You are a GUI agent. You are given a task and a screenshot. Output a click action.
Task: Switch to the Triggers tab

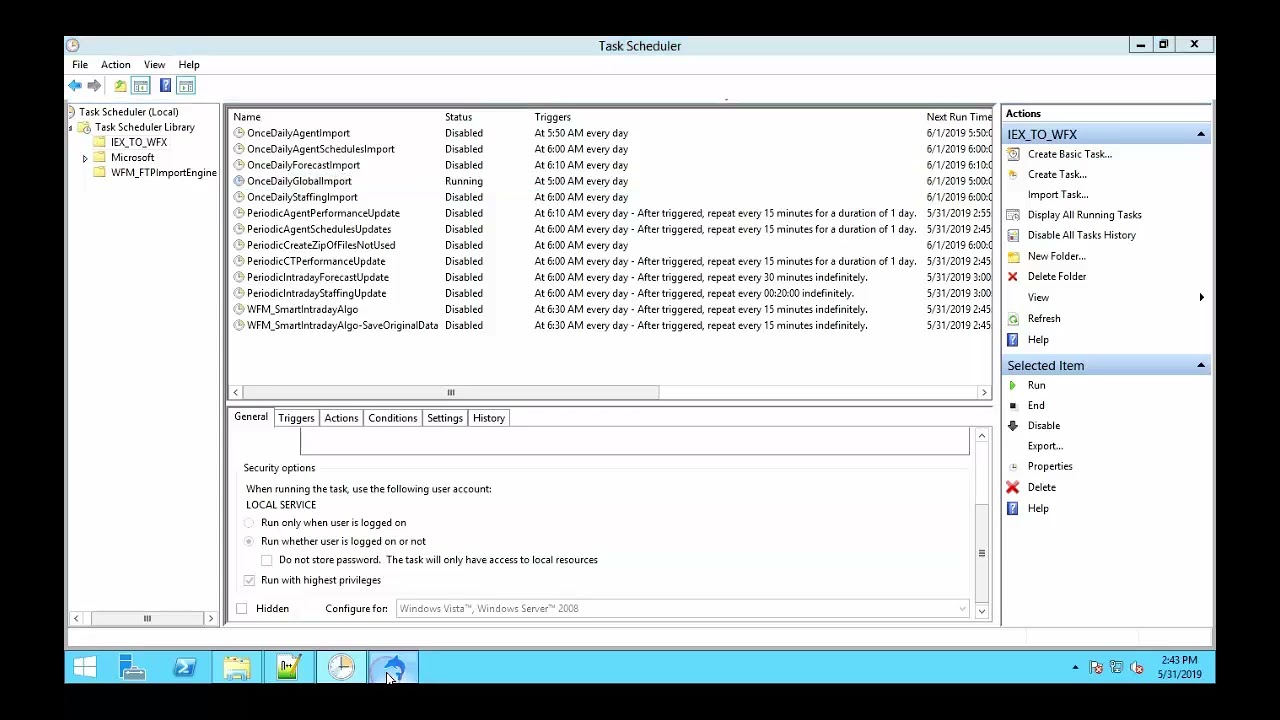pos(296,418)
